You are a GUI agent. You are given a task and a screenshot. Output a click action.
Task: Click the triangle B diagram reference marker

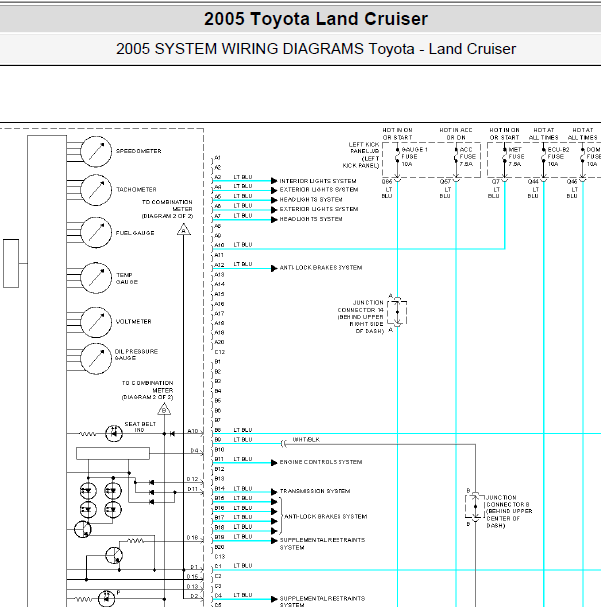(x=164, y=409)
